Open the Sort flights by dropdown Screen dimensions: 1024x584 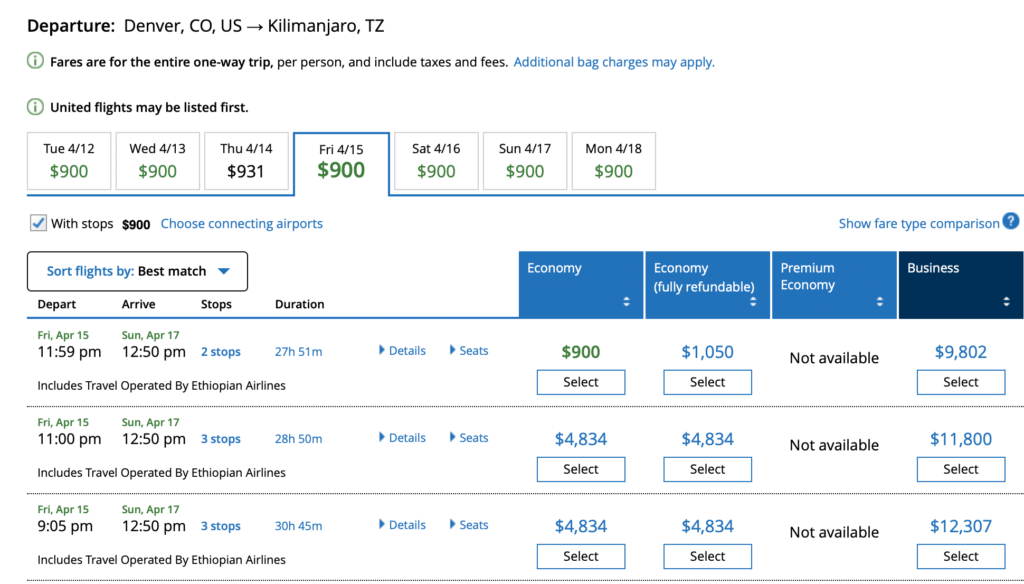point(137,271)
